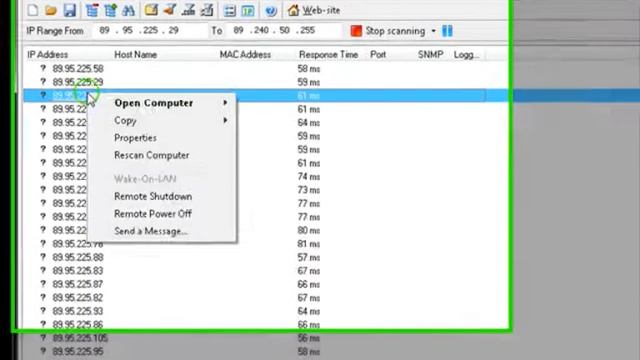This screenshot has height=360, width=640.
Task: Click the list icon with red mark
Action: 92,10
